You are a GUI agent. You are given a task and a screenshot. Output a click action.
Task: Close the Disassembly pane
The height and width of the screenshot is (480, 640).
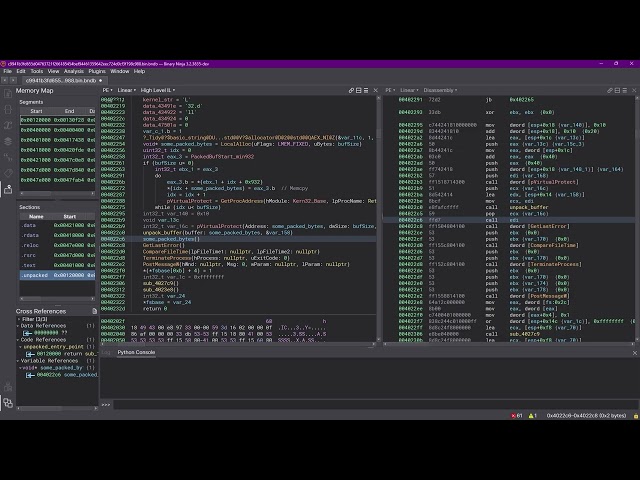click(x=634, y=90)
